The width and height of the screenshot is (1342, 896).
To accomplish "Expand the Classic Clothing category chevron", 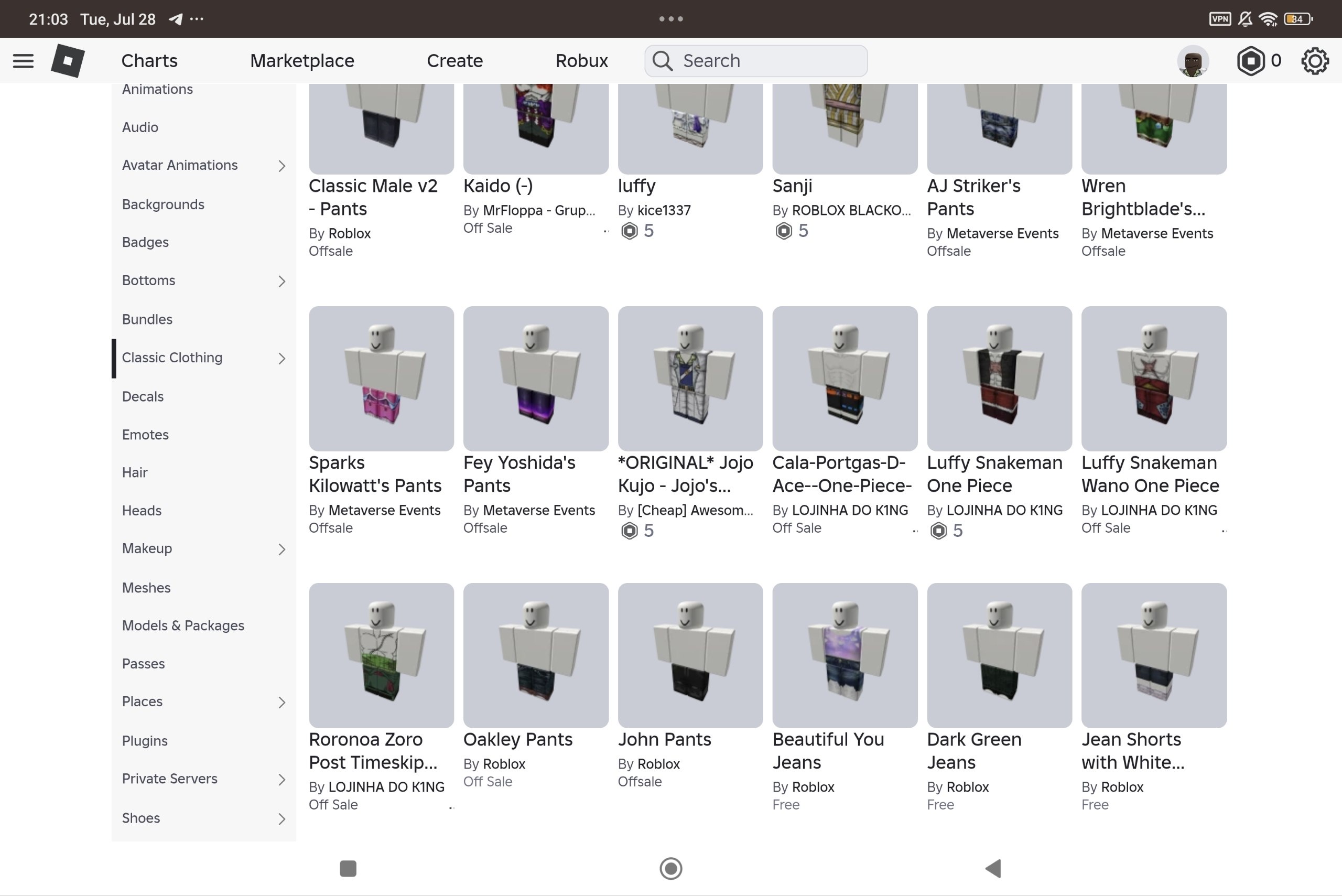I will pos(282,358).
